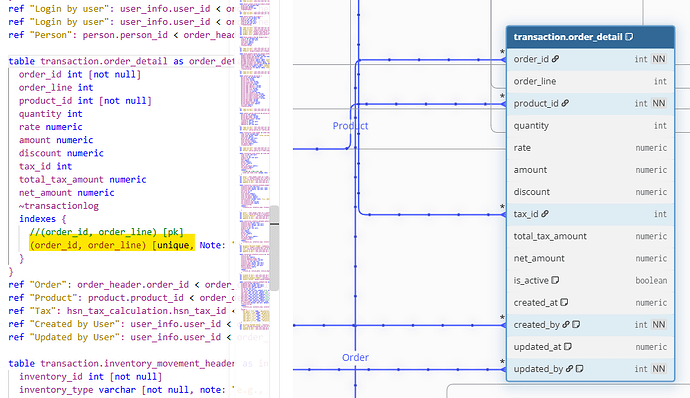Viewport: 690px width, 398px height.
Task: Click the commented '//(order_id, order_line) [pk]' line
Action: click(x=106, y=232)
